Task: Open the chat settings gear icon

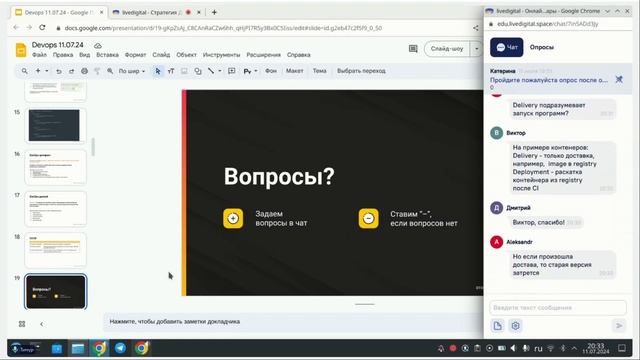Action: (x=516, y=326)
